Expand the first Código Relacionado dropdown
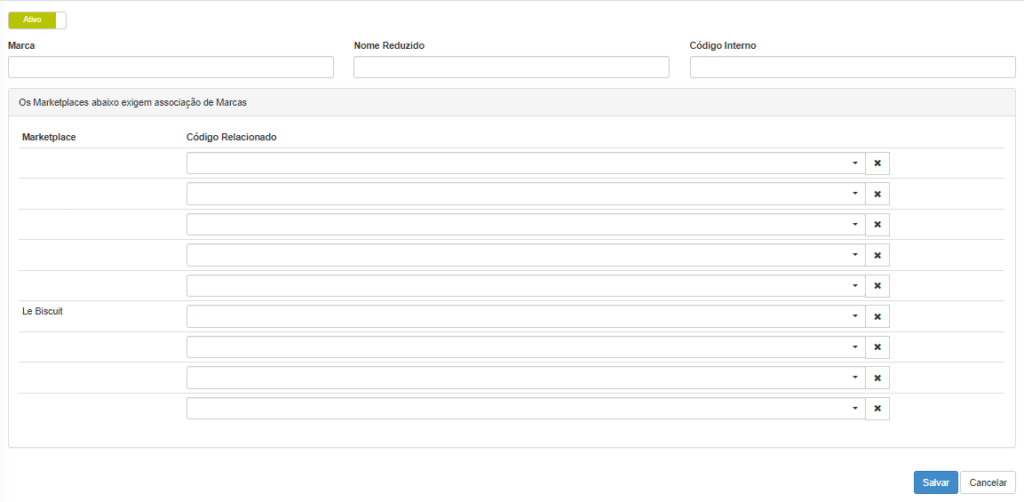The image size is (1024, 502). 526,163
